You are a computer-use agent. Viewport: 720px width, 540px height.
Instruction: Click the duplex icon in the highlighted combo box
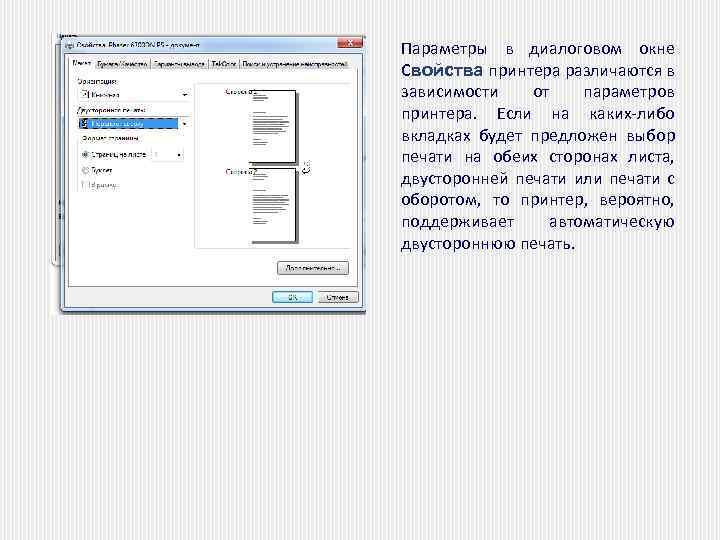[x=84, y=124]
